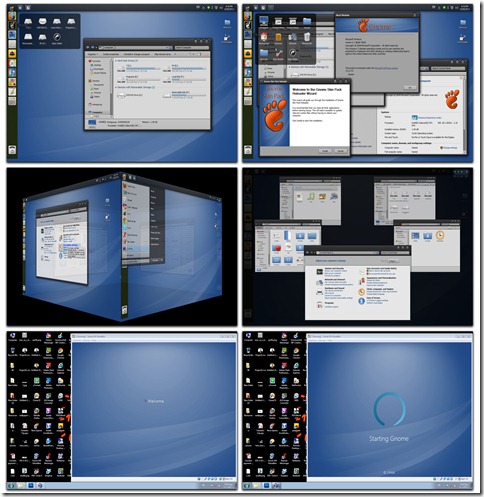Click Uninstall or change a program toolbar item

[x=137, y=54]
